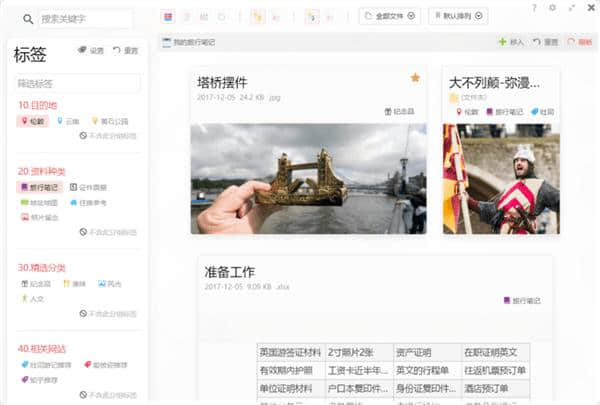Click 不含此分组标签 under 10.目的地
600x405 pixels.
pos(107,136)
